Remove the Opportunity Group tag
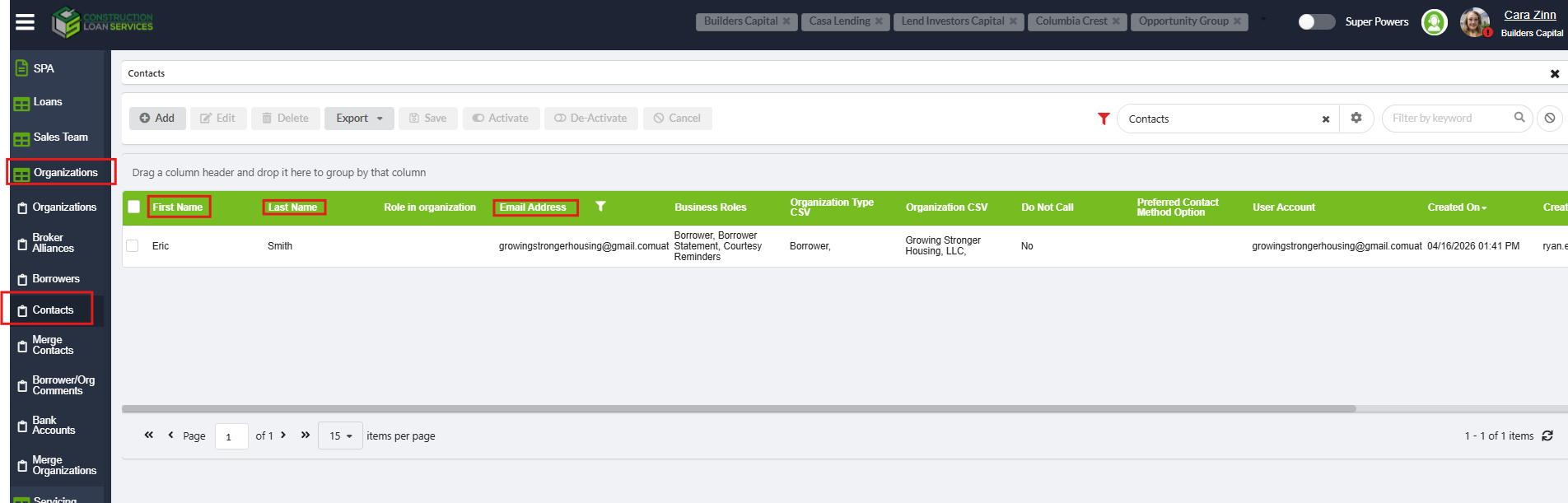Viewport: 1568px width, 503px height. pyautogui.click(x=1237, y=21)
